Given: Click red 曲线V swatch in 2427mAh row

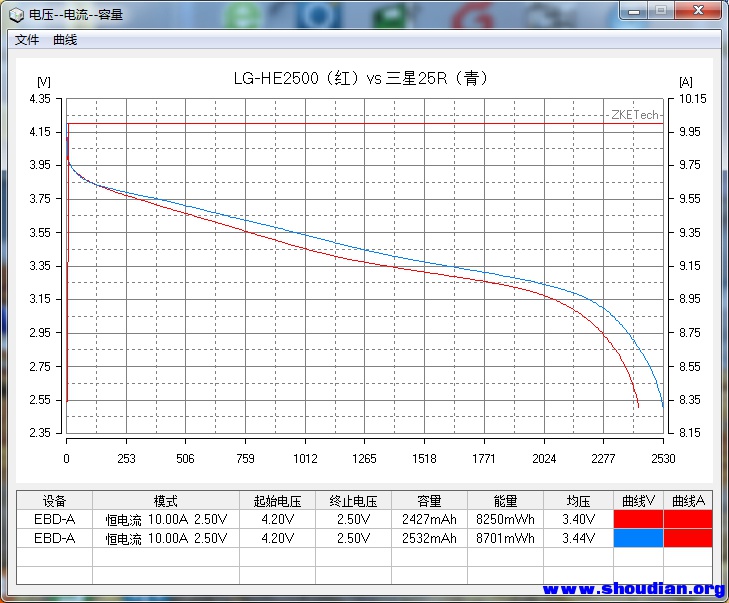Looking at the screenshot, I should coord(638,519).
